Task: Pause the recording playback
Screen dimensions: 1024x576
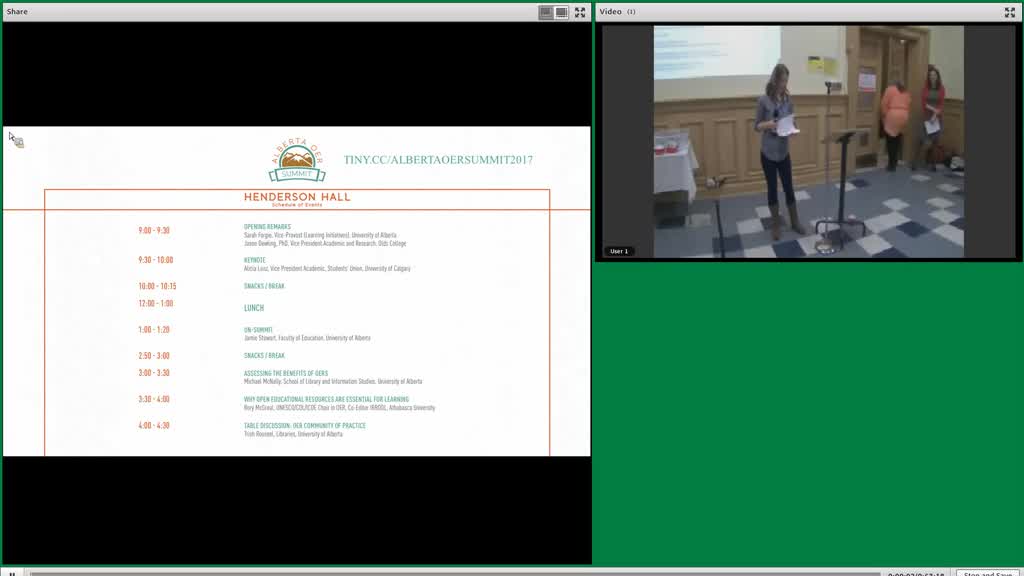Action: (12, 573)
